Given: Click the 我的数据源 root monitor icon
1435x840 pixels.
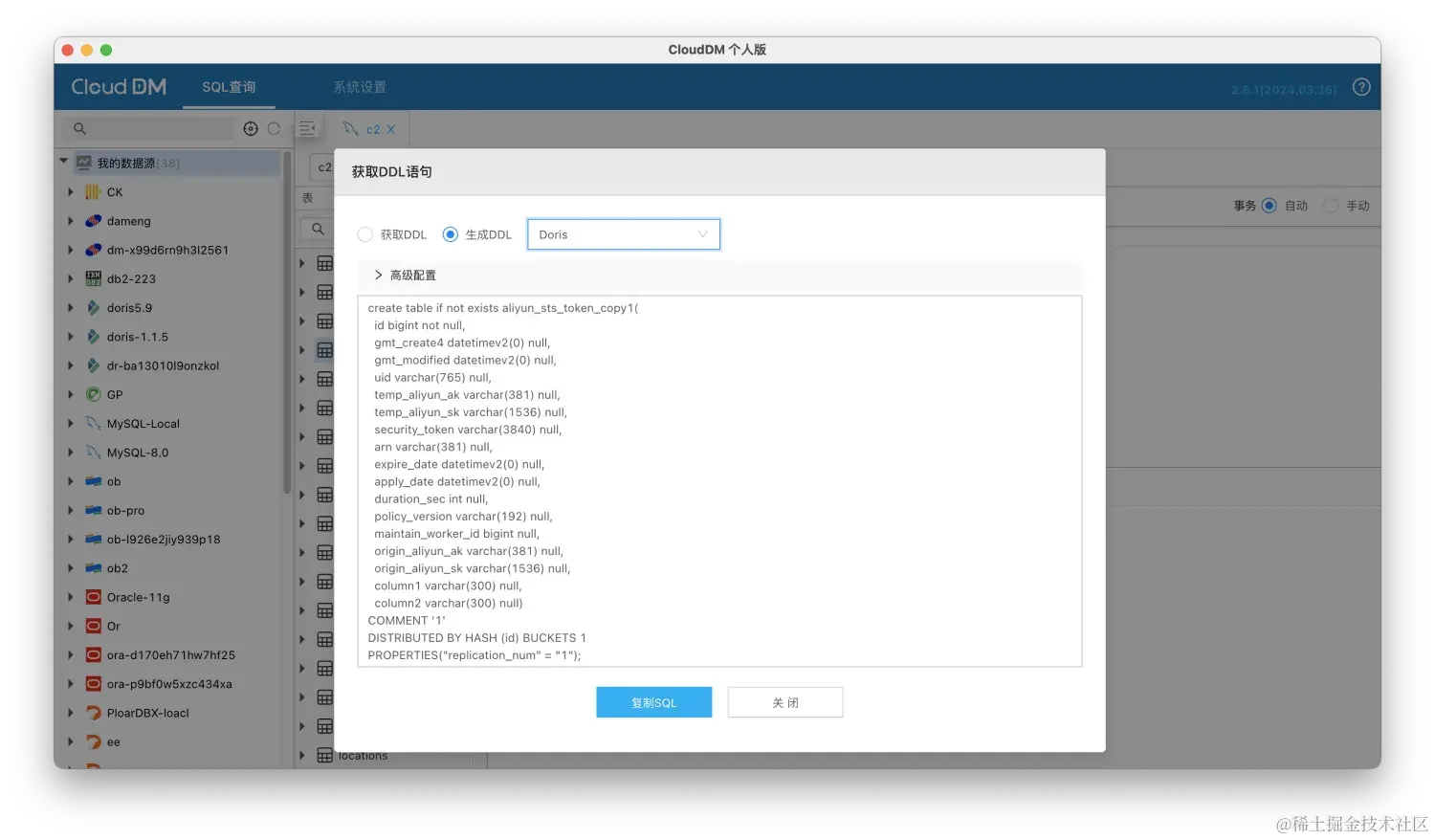Looking at the screenshot, I should tap(84, 163).
